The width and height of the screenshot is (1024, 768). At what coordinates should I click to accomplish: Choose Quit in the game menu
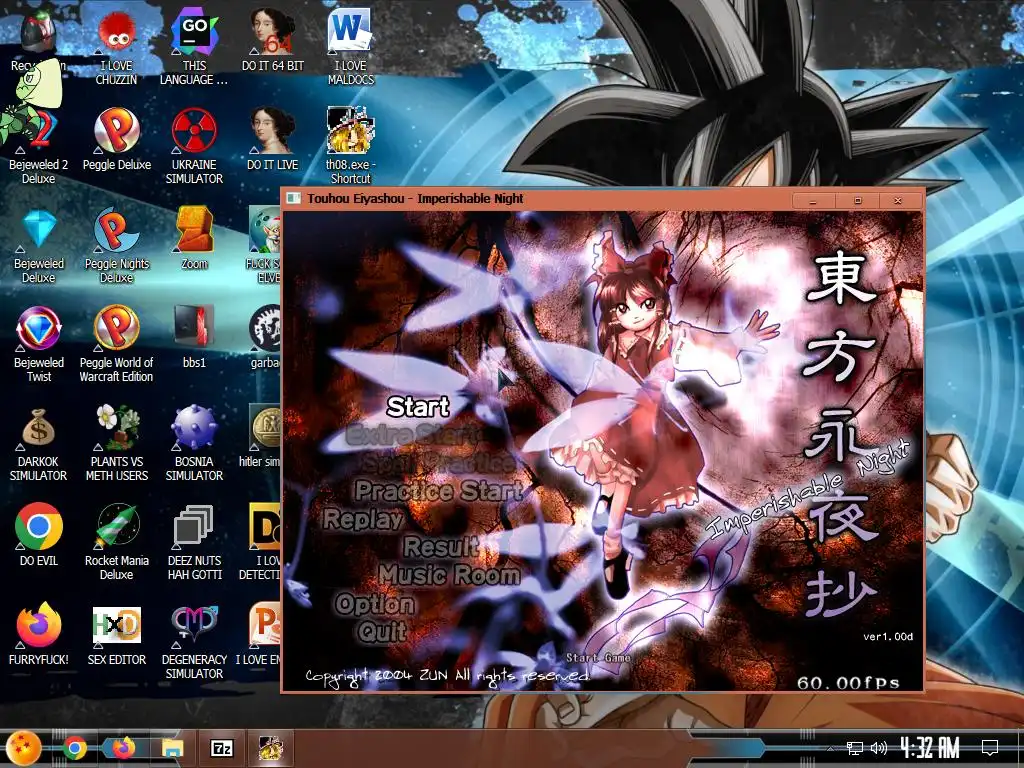[x=382, y=632]
